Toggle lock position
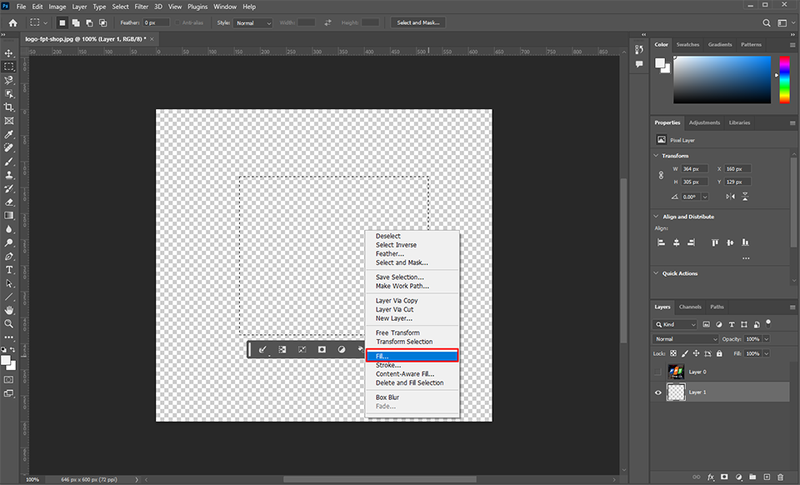The height and width of the screenshot is (485, 800). pyautogui.click(x=696, y=353)
